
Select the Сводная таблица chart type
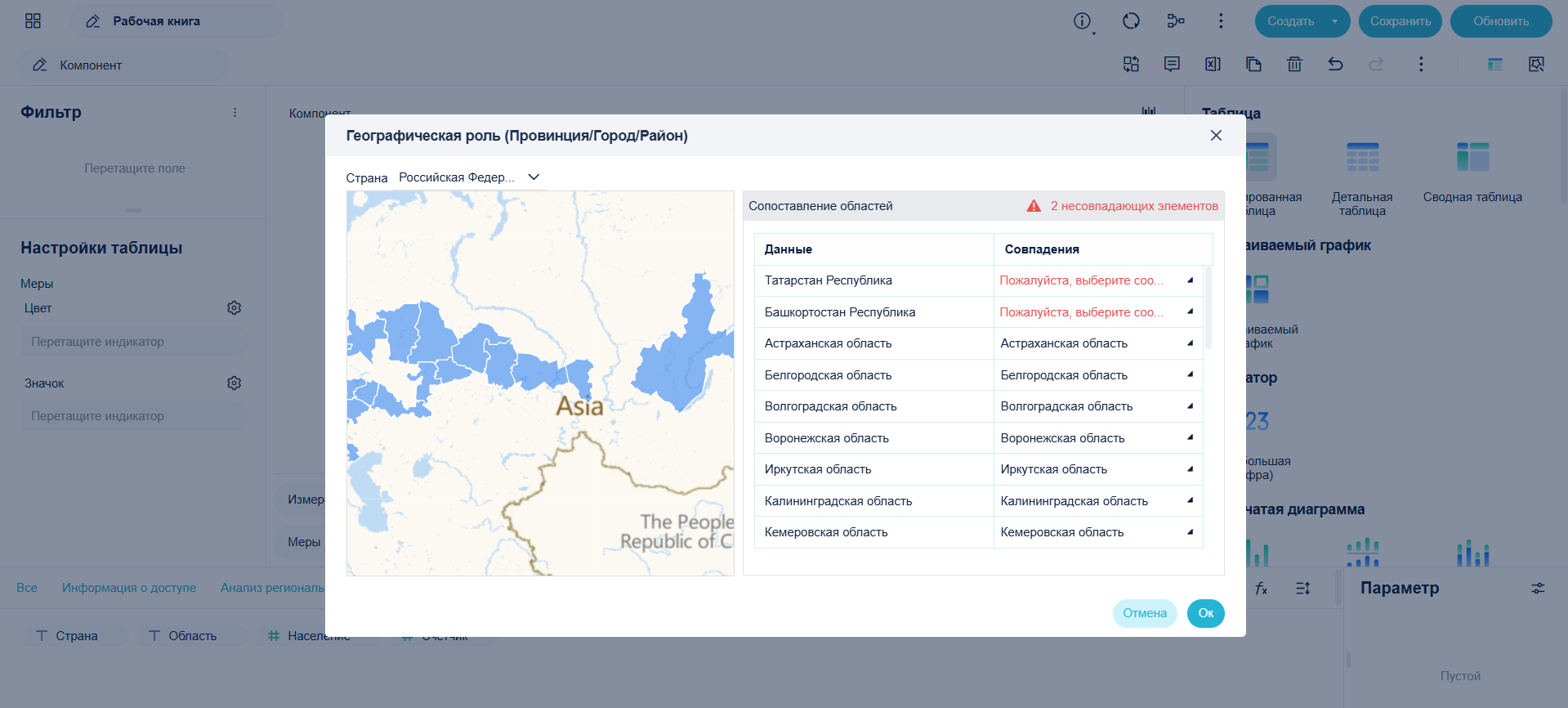click(x=1472, y=172)
